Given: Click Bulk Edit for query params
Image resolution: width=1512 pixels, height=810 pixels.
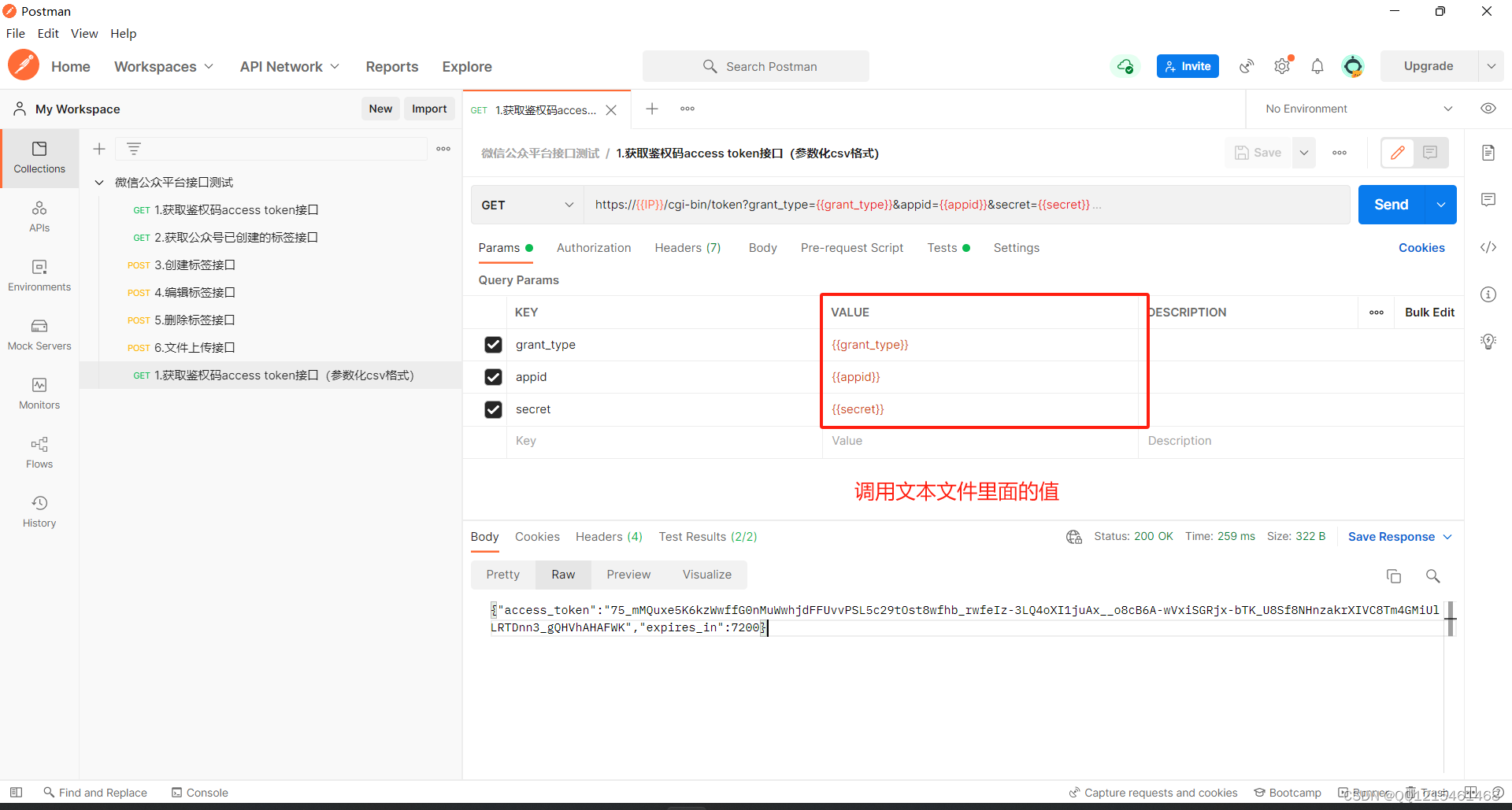Looking at the screenshot, I should coord(1429,313).
